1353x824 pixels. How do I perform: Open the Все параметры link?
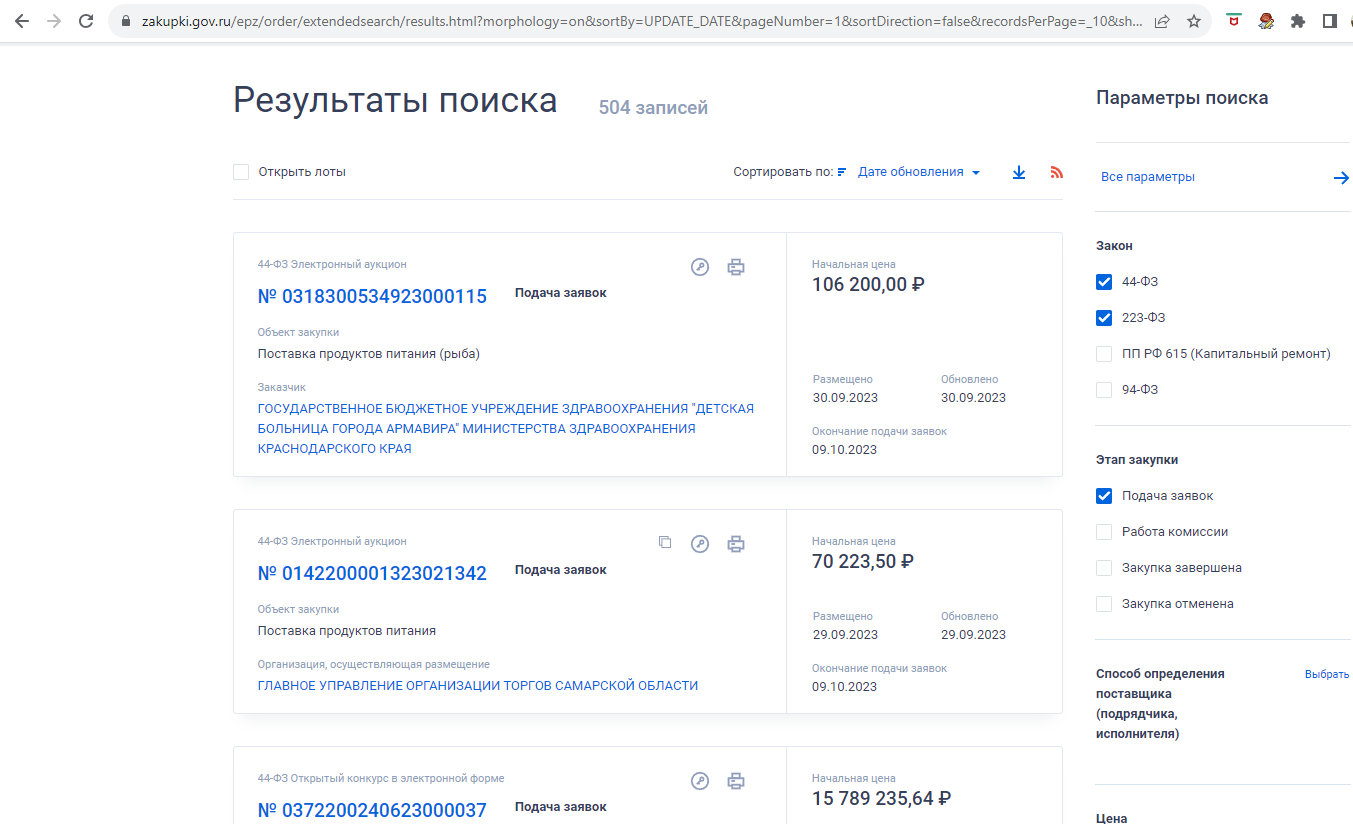coord(1148,177)
